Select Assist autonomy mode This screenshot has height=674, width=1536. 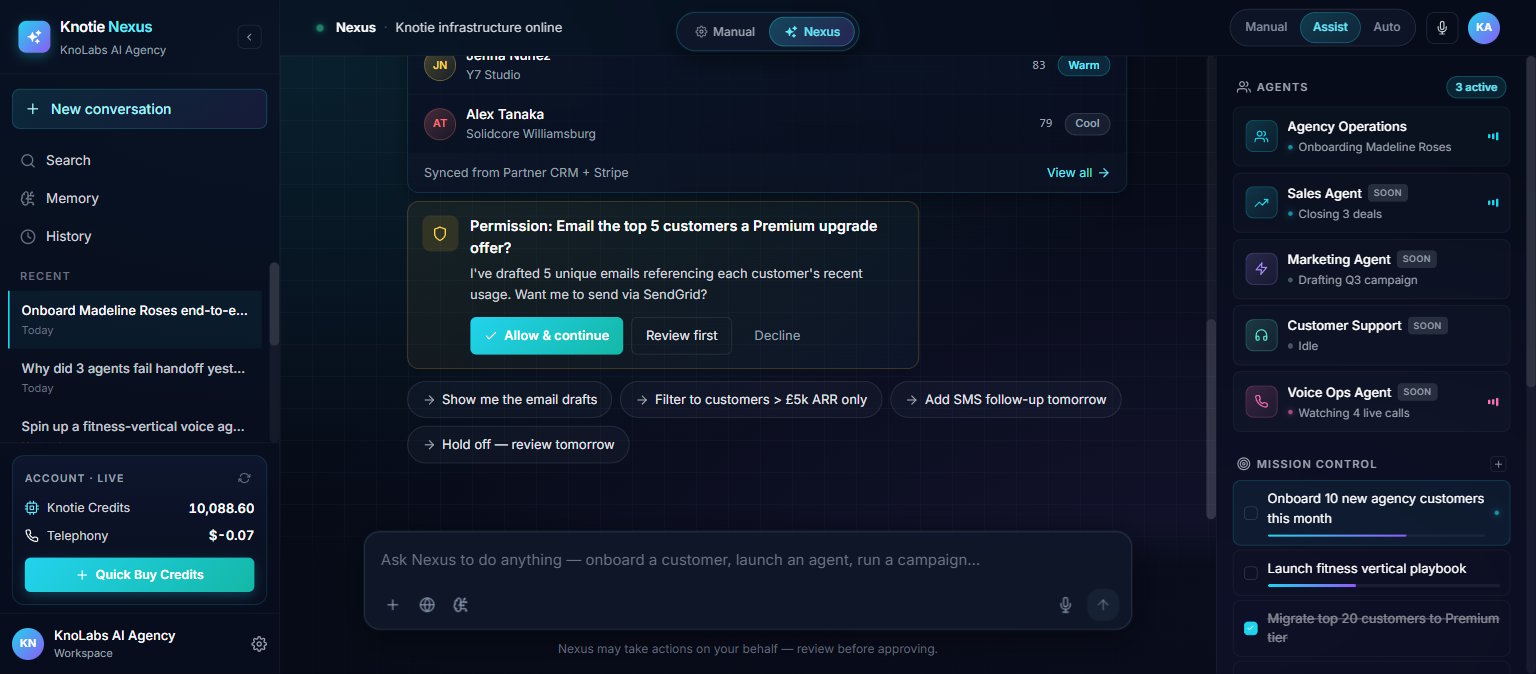(x=1330, y=27)
